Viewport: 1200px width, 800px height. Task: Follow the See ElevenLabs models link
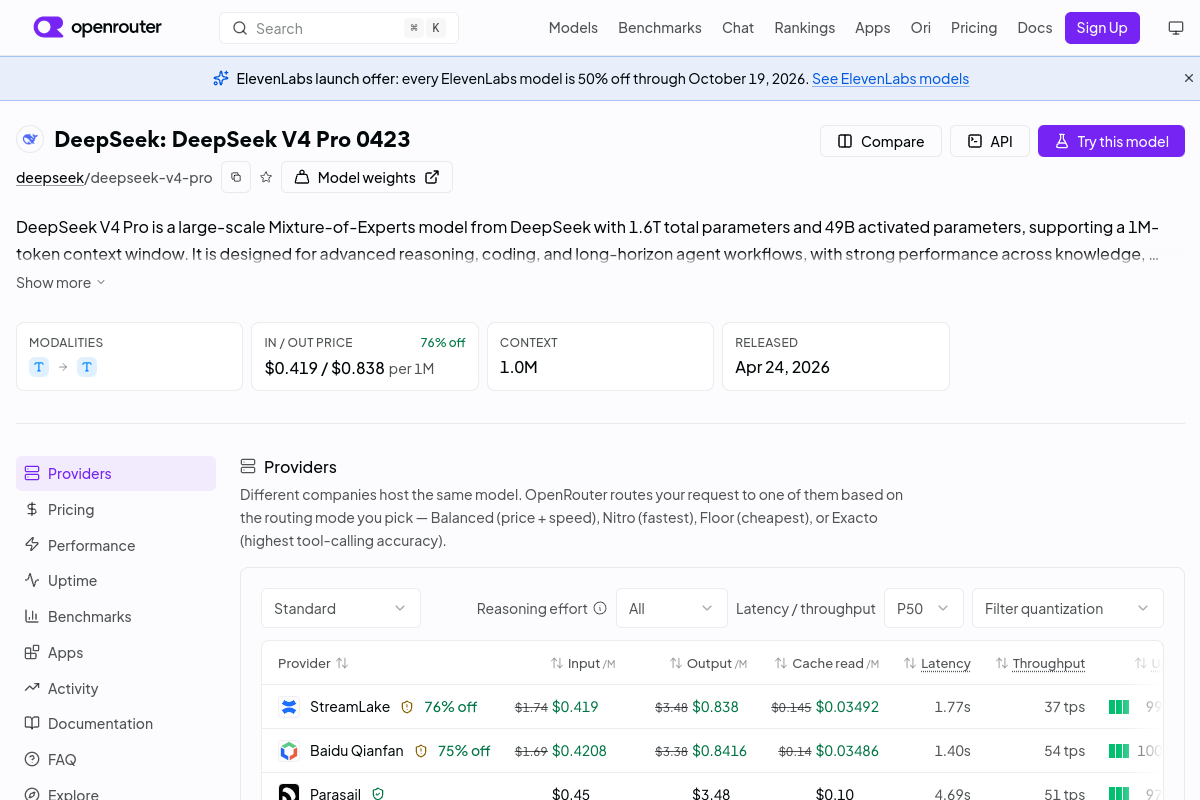coord(890,78)
